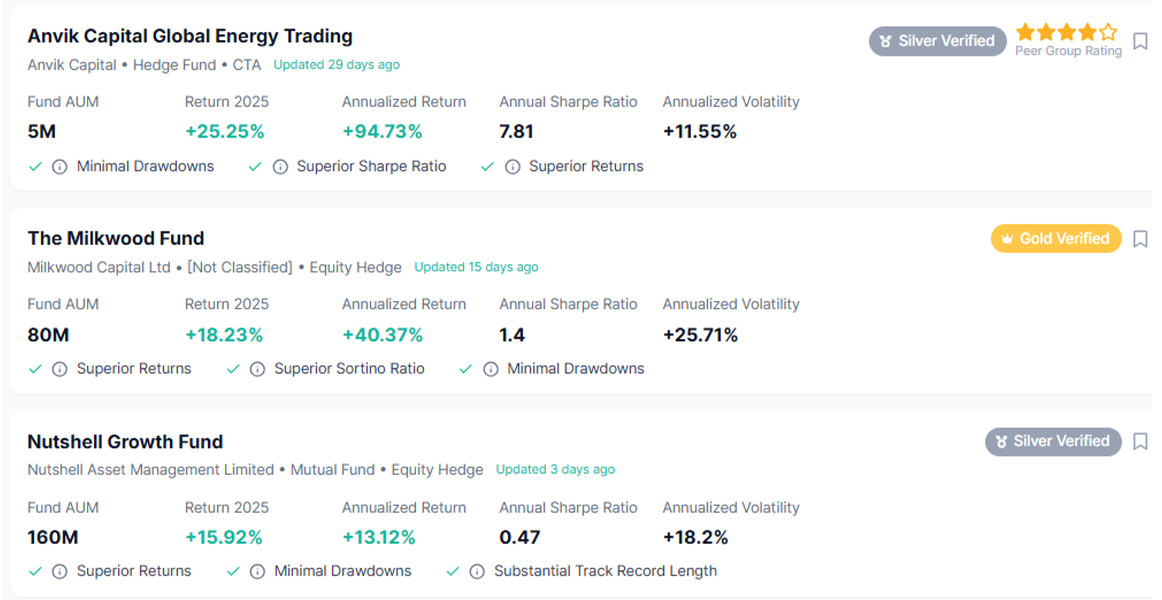The image size is (1162, 600).
Task: Click the Superior Sharpe Ratio label
Action: pos(371,167)
